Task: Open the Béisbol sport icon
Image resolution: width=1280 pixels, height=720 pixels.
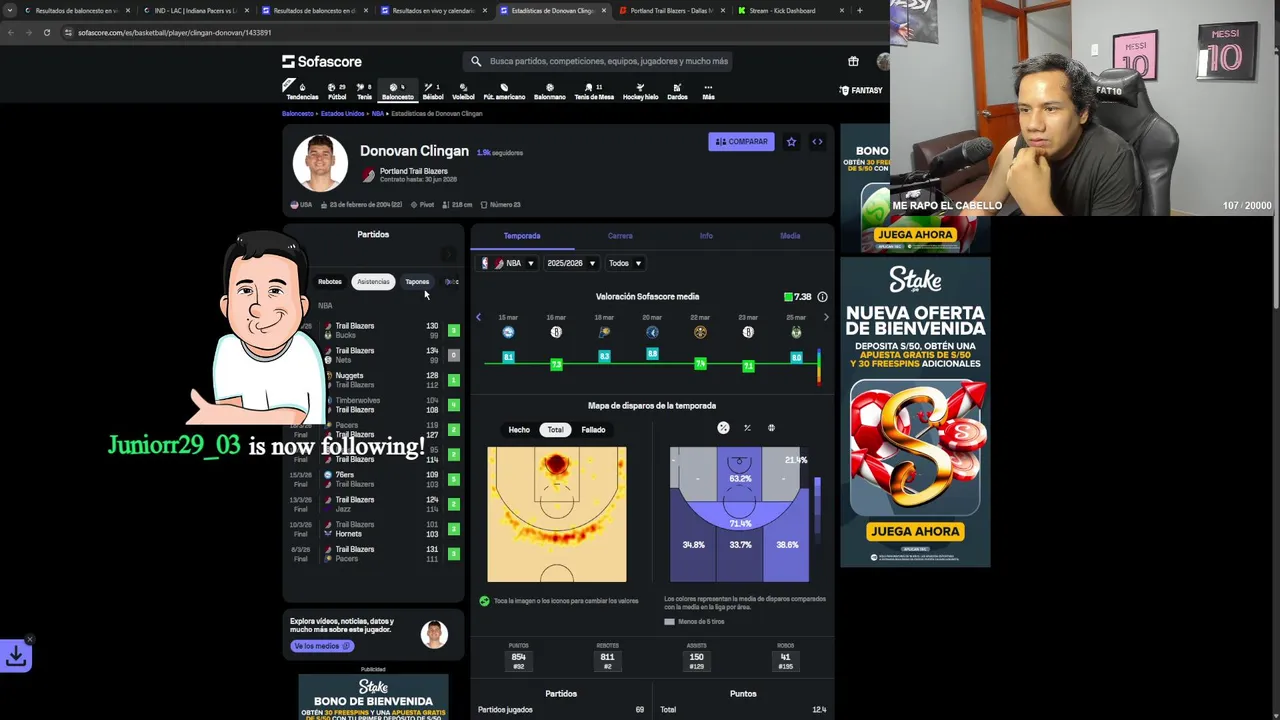Action: [433, 91]
